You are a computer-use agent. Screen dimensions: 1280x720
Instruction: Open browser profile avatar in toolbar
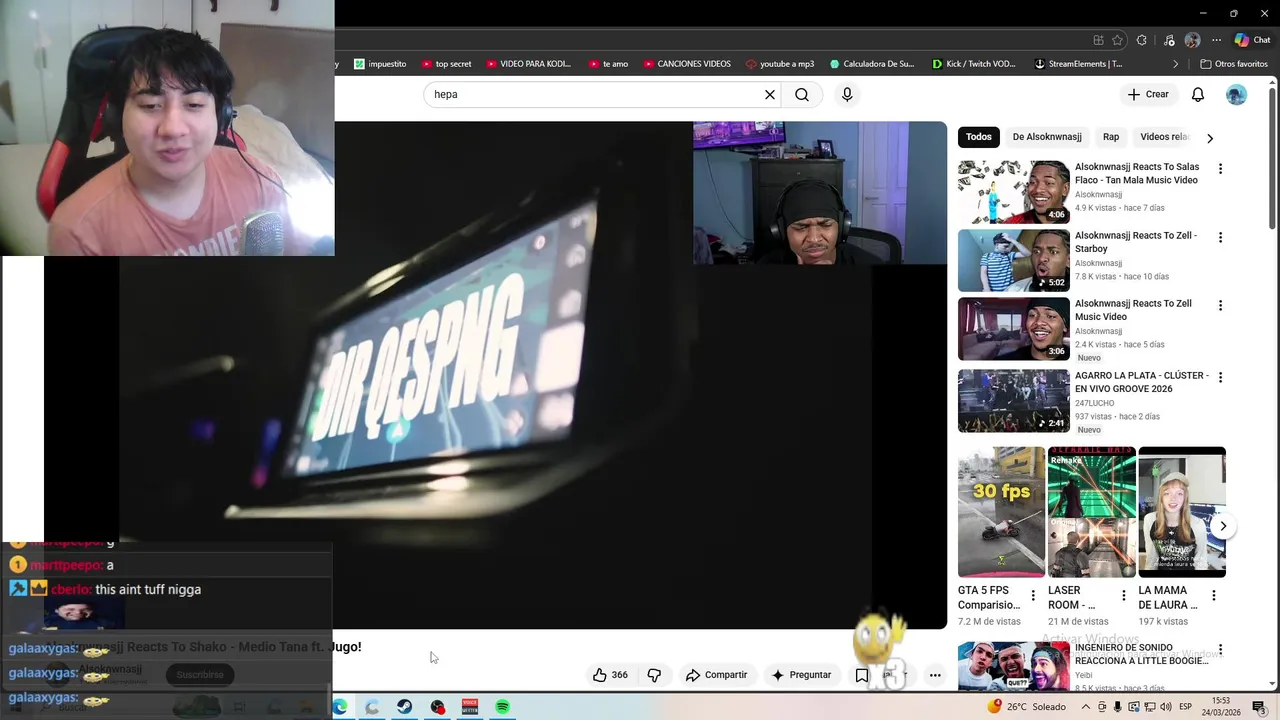[1192, 40]
